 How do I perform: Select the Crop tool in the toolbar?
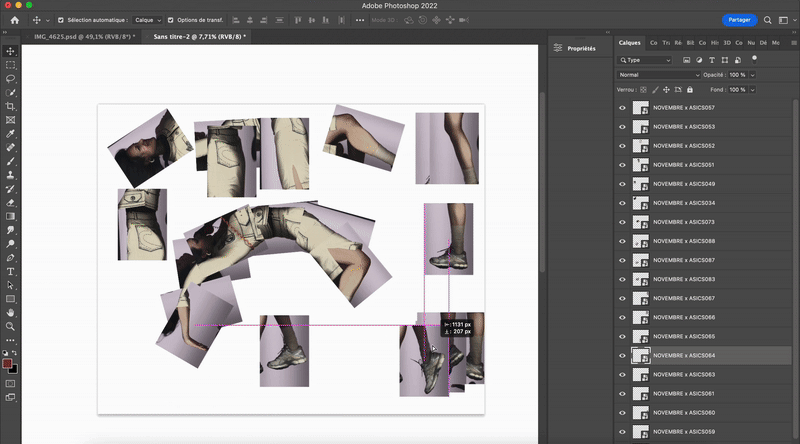point(11,106)
